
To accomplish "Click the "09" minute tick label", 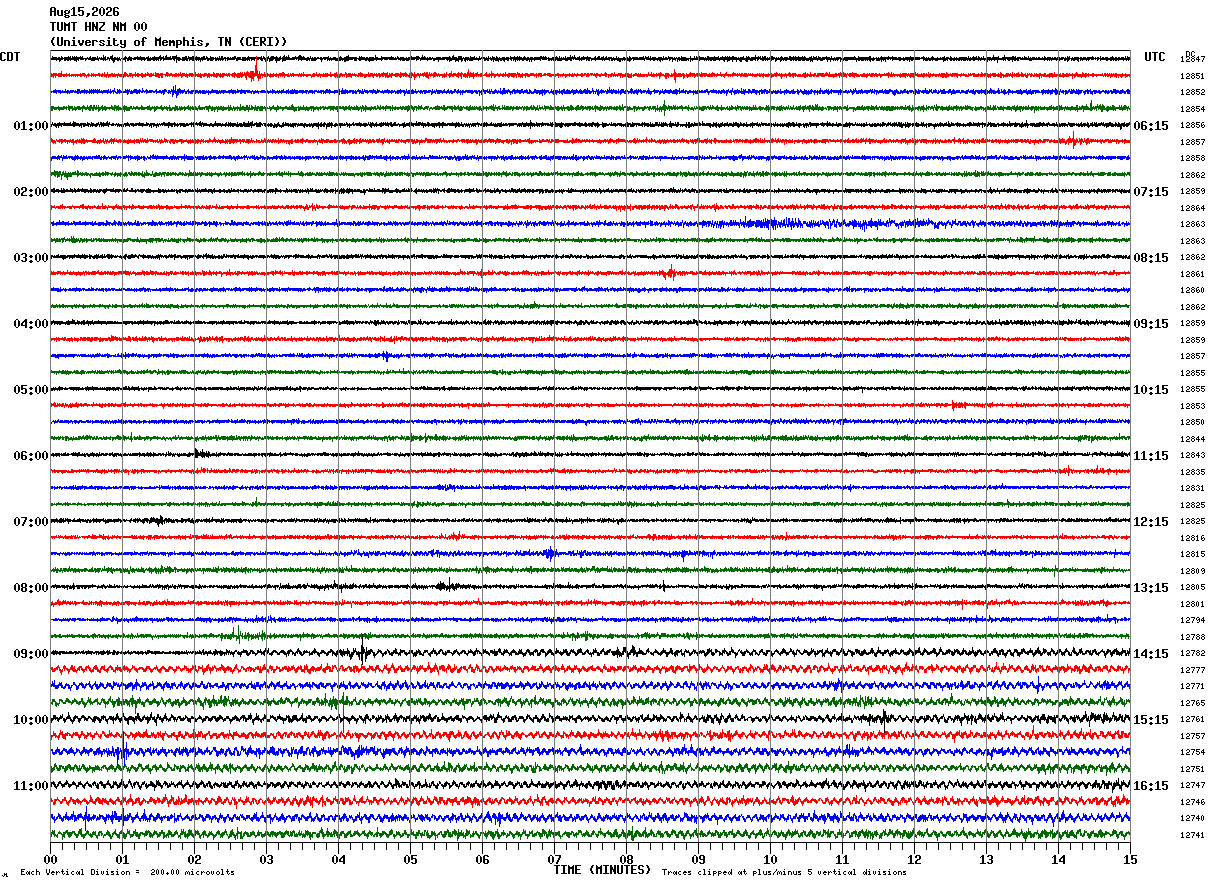I will pos(698,859).
